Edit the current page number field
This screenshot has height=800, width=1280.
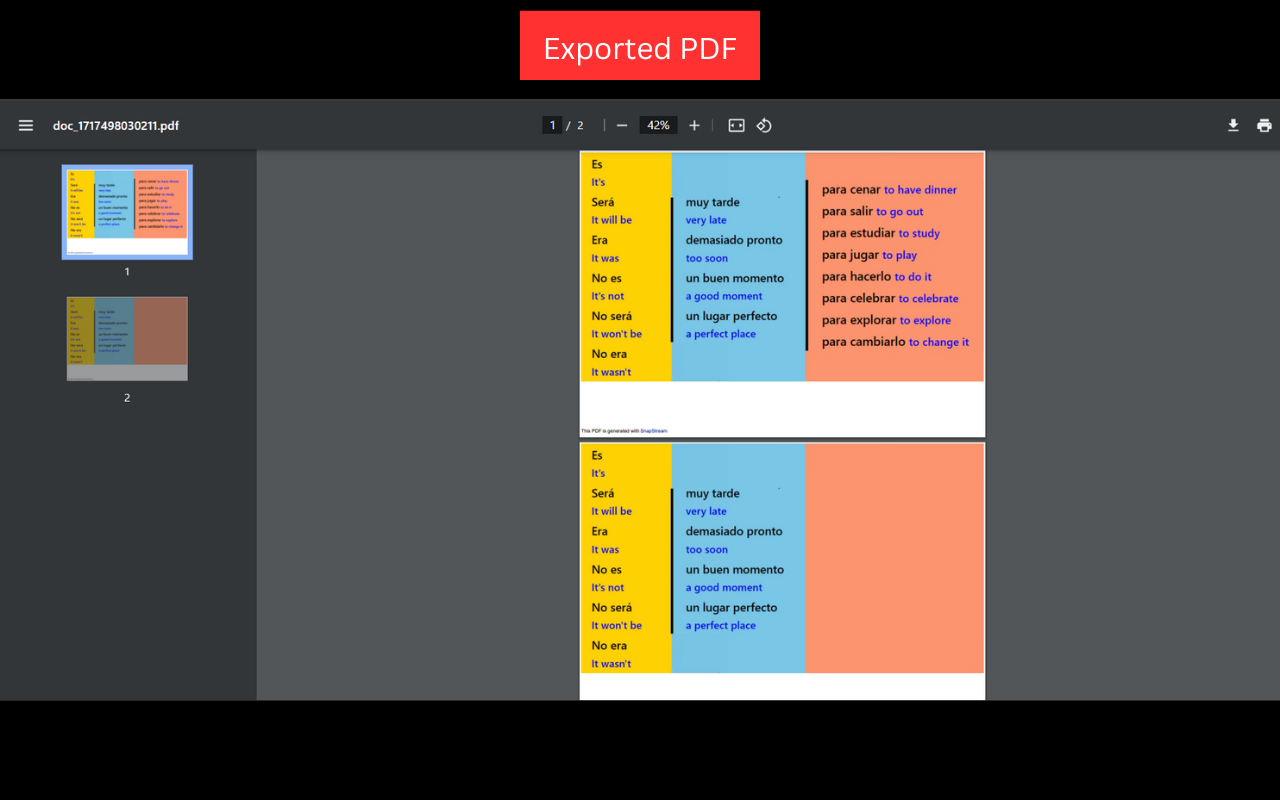(551, 125)
